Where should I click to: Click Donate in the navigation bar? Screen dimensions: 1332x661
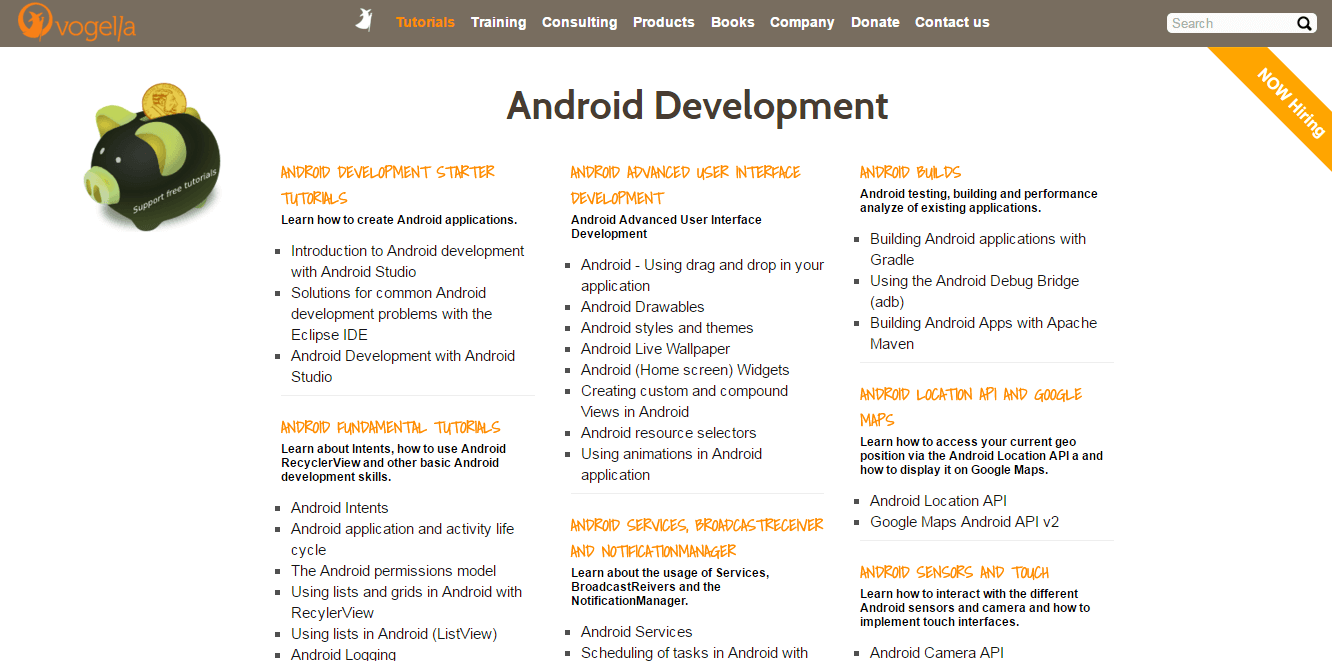coord(875,22)
